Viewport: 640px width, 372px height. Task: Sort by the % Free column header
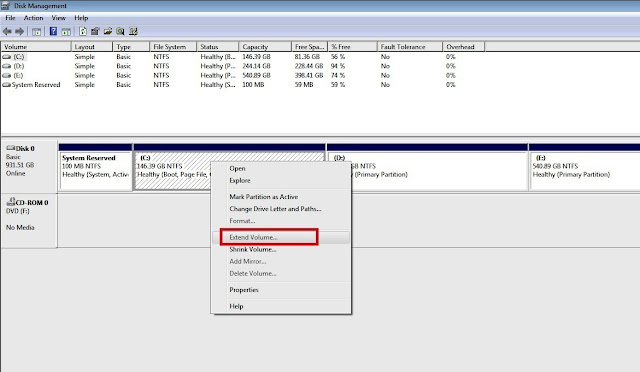click(x=352, y=47)
